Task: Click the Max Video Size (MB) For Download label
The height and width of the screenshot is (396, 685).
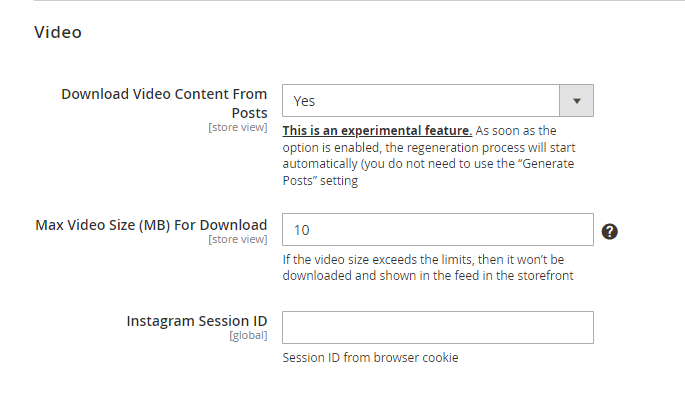Action: 151,225
